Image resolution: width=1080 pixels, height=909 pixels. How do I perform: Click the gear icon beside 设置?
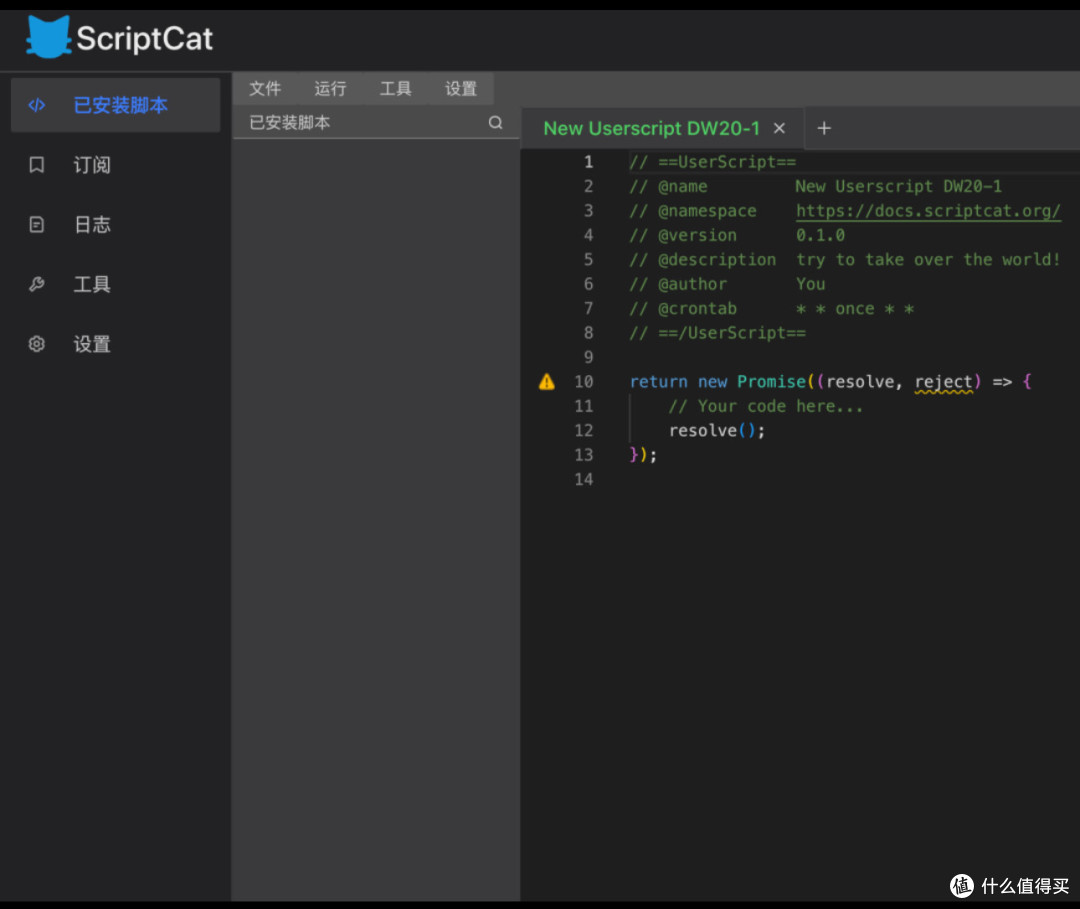[x=37, y=344]
